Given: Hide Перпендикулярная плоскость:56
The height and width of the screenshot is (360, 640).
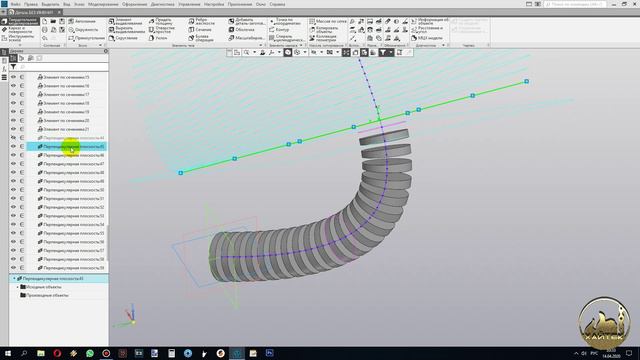Looking at the screenshot, I should 13,242.
